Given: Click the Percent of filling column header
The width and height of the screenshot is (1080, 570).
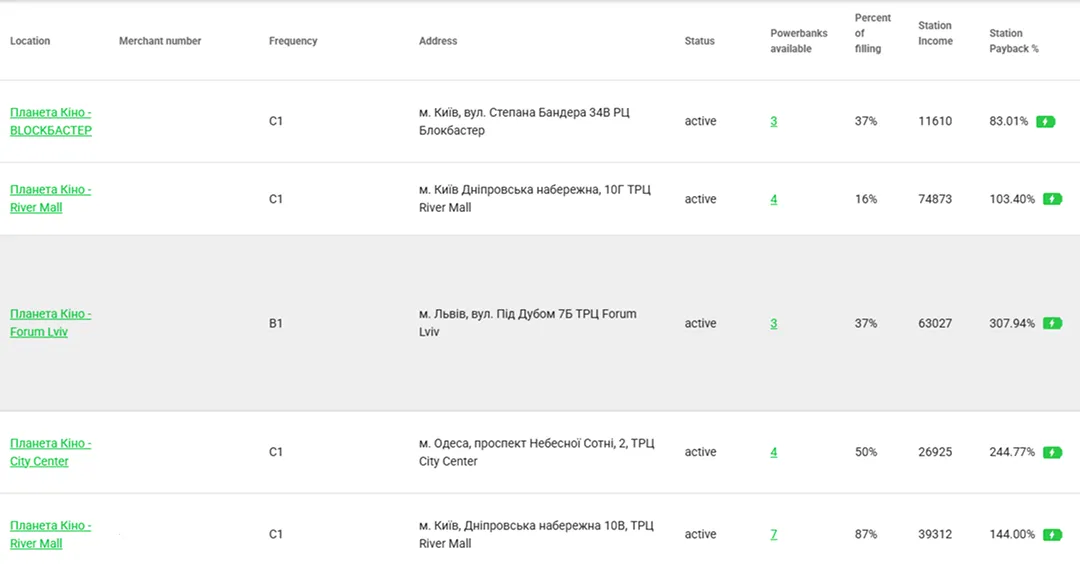Looking at the screenshot, I should pyautogui.click(x=872, y=33).
